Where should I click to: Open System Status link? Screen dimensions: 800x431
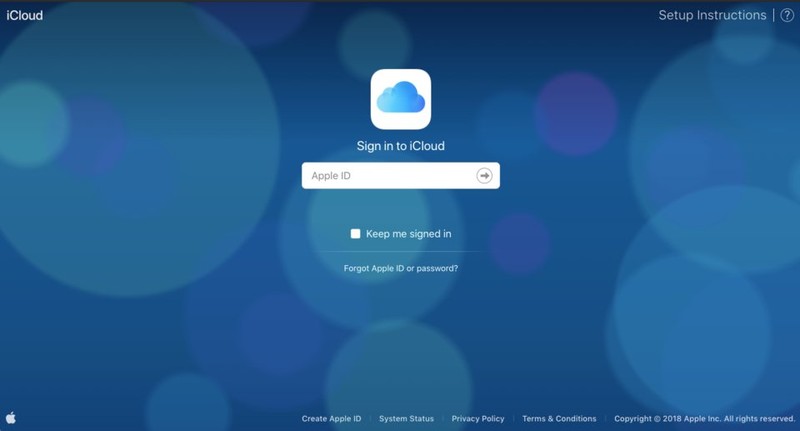(406, 418)
